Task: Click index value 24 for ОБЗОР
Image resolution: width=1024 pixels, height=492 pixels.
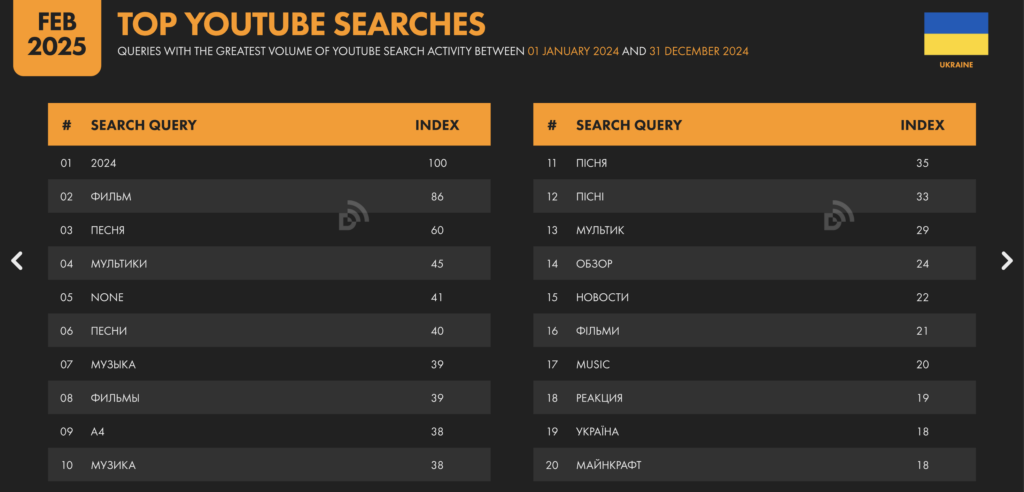Action: (x=922, y=264)
